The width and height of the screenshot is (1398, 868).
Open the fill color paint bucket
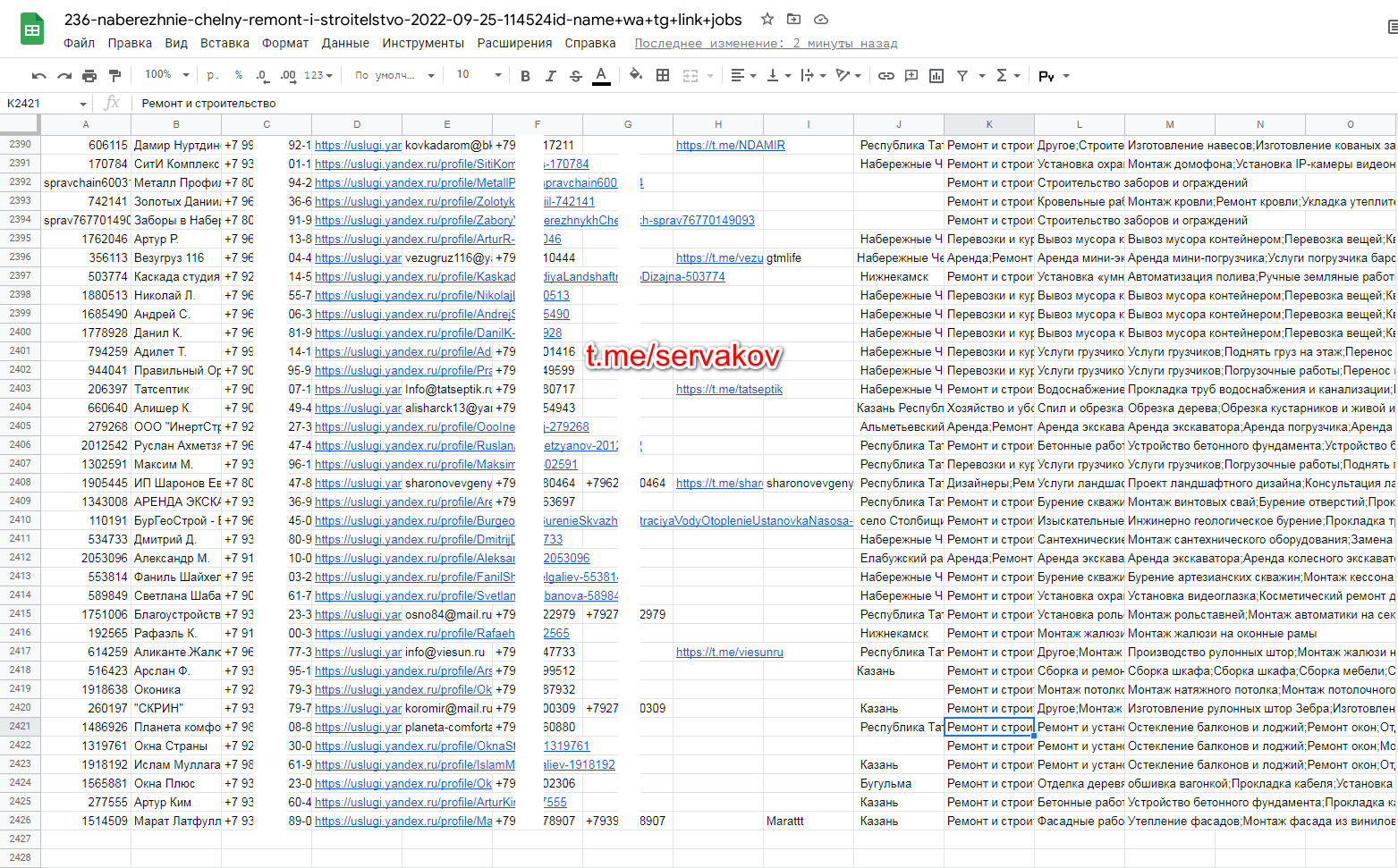click(635, 75)
